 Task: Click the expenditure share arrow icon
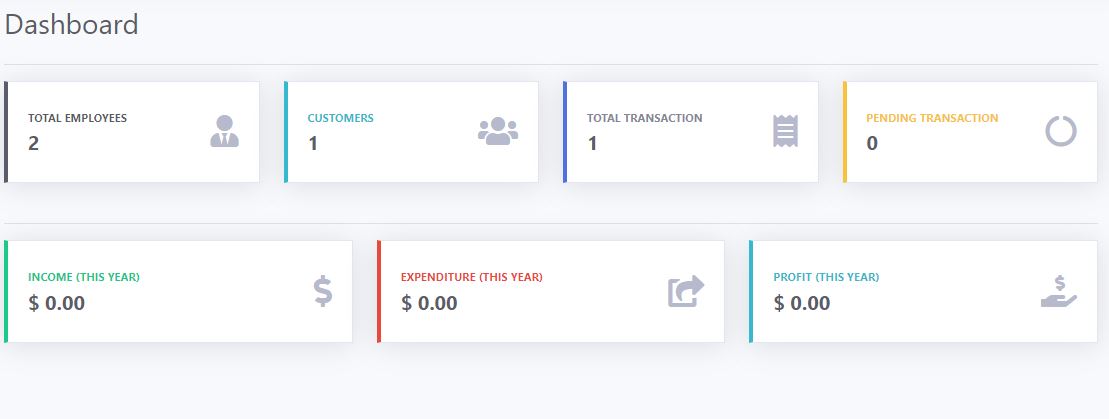(x=686, y=291)
